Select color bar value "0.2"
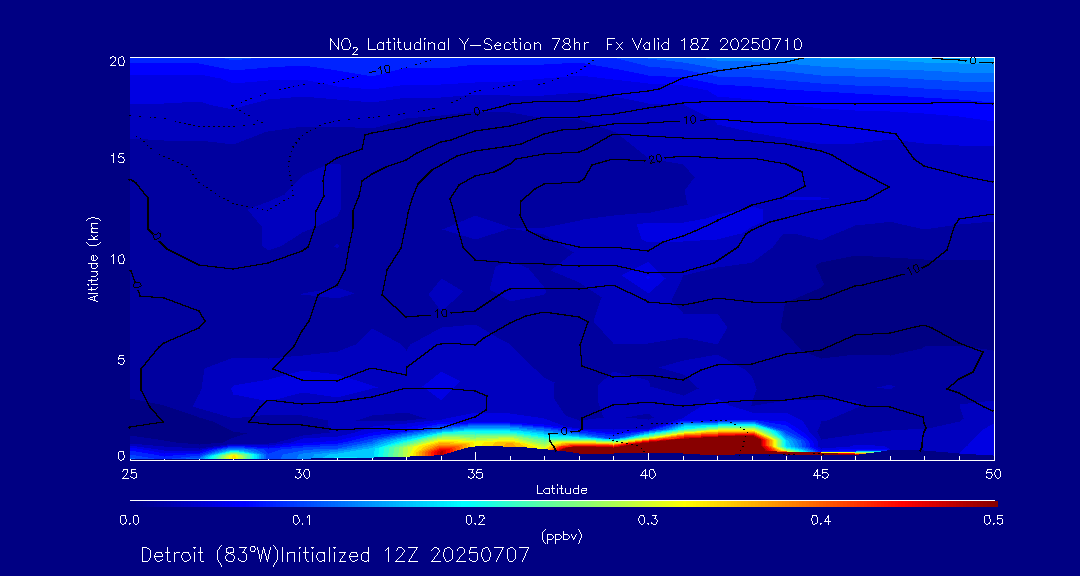The width and height of the screenshot is (1080, 576). (475, 521)
